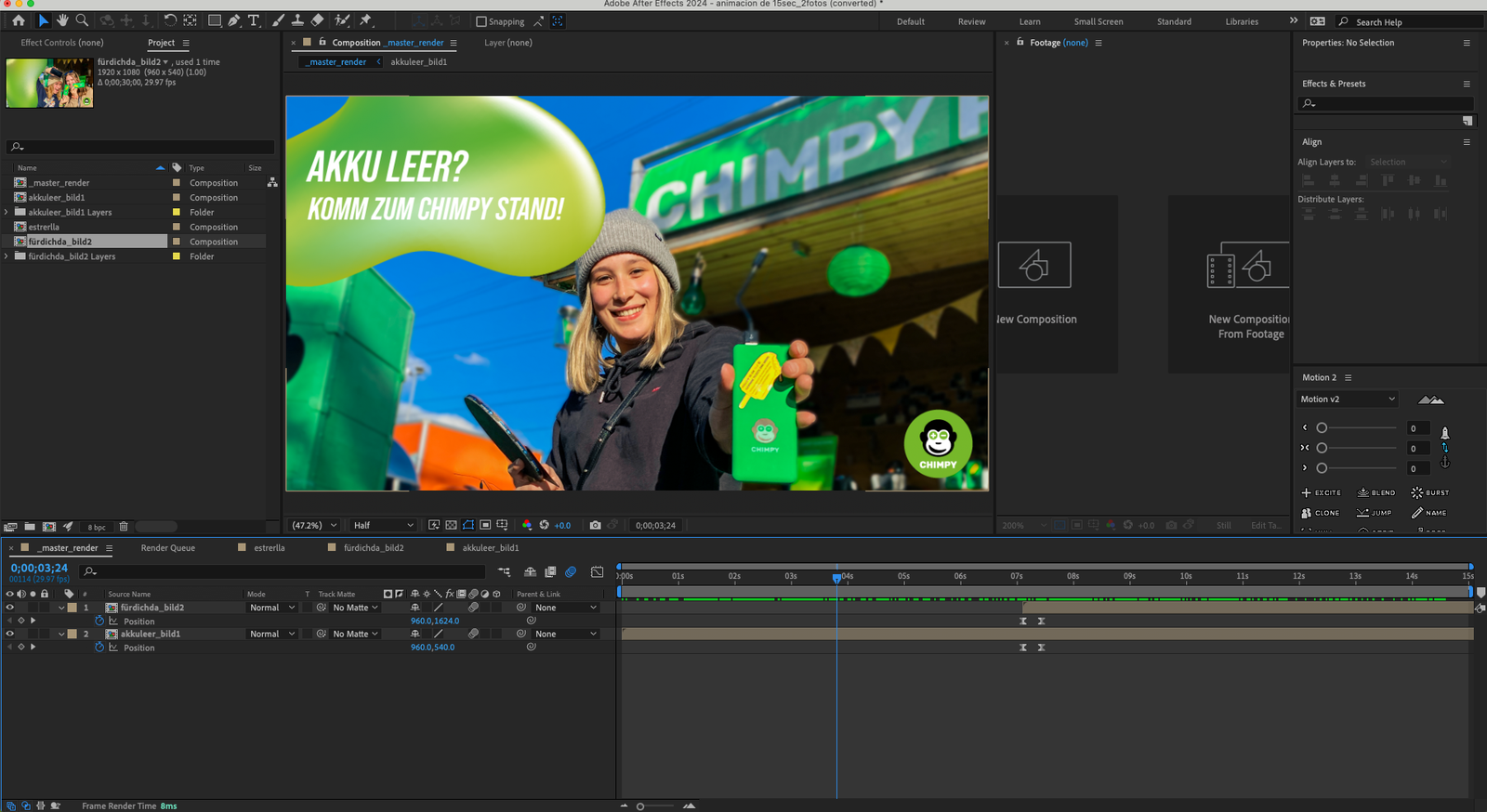Click akkuleer_bild1 breadcrumb in comp viewer
Image resolution: width=1487 pixels, height=812 pixels.
pos(418,62)
